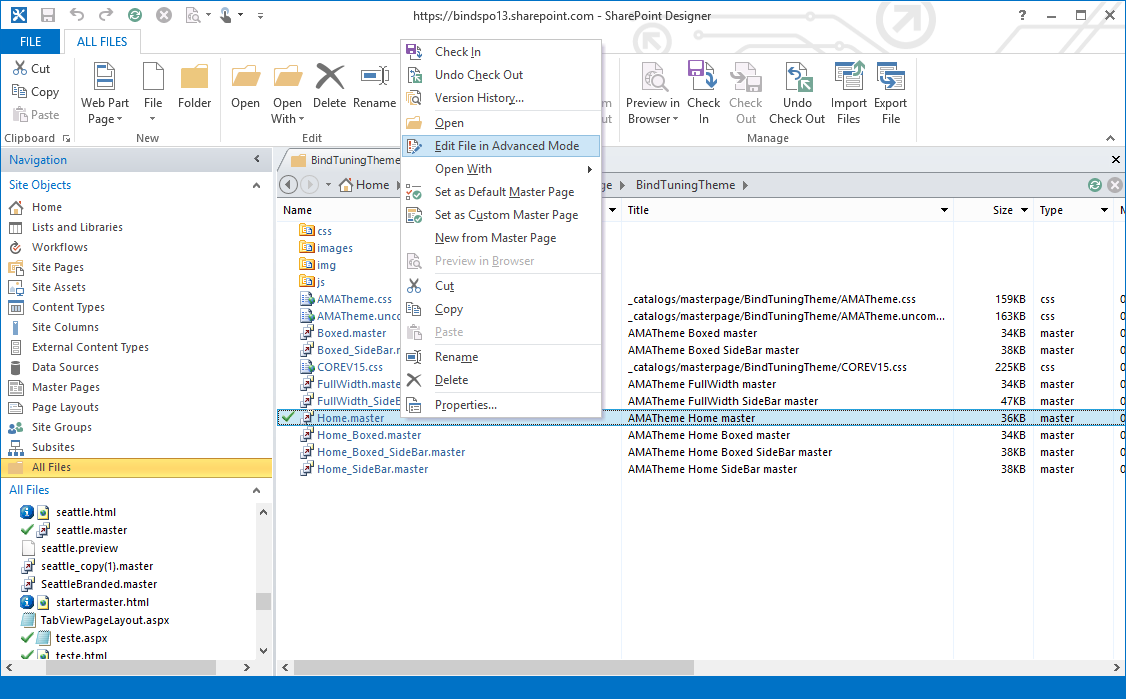Click the green Refresh icon in quick access toolbar
The image size is (1126, 699).
(x=134, y=15)
